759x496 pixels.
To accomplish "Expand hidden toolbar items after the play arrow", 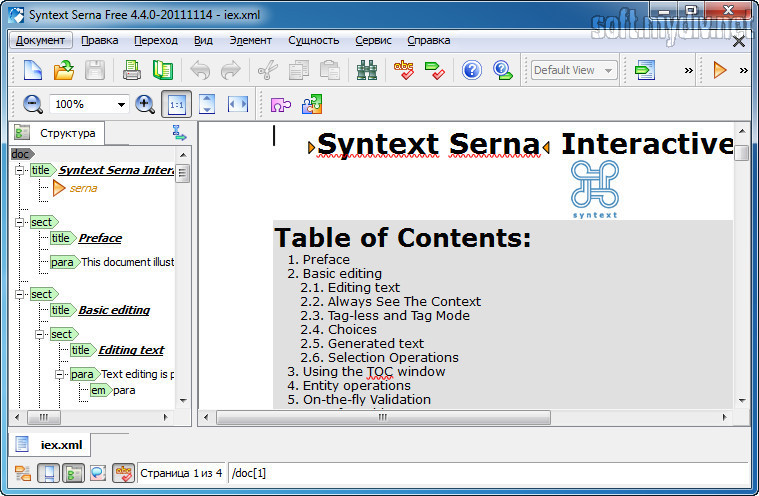I will (x=744, y=71).
